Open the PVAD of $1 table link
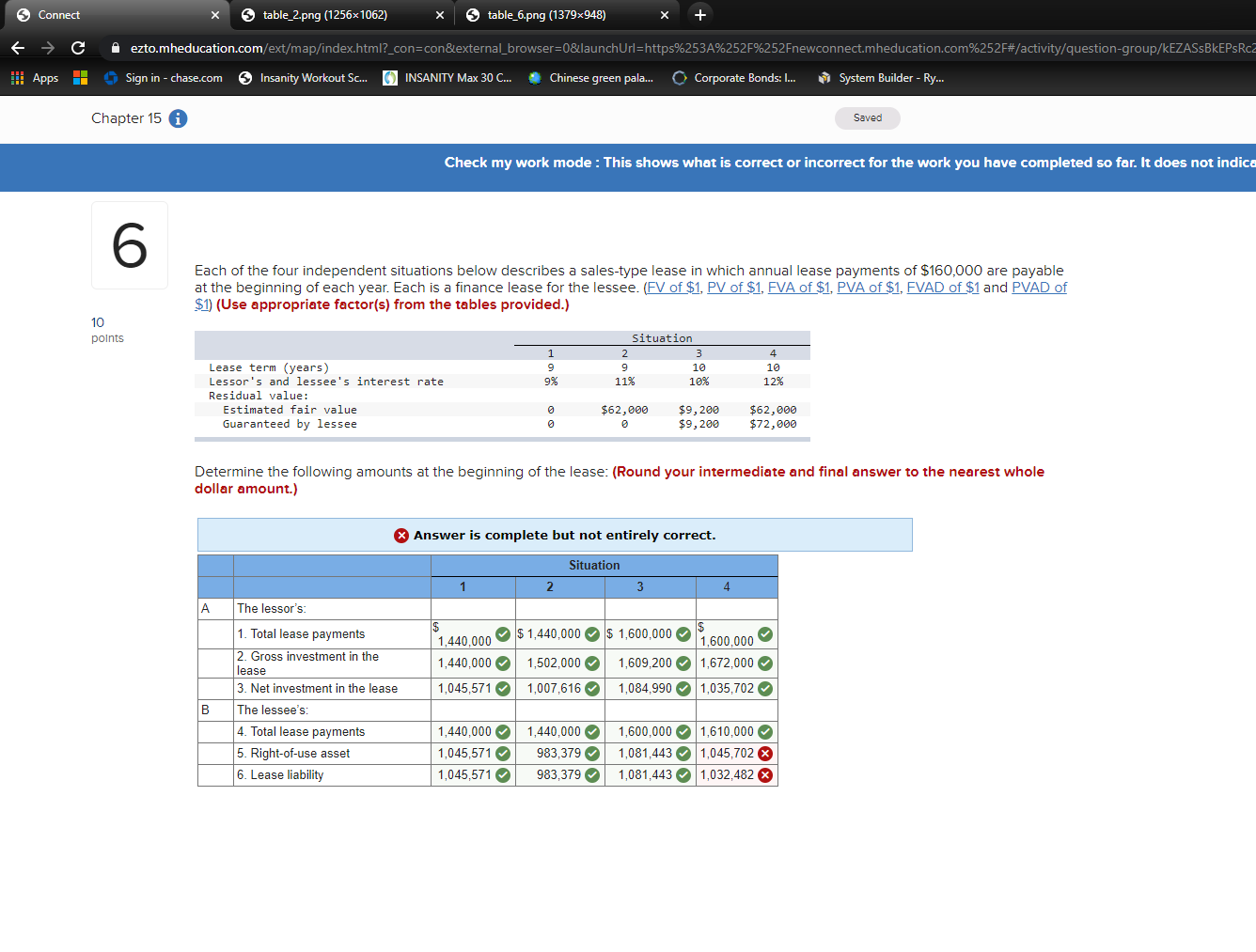This screenshot has height=952, width=1256. pyautogui.click(x=1040, y=288)
